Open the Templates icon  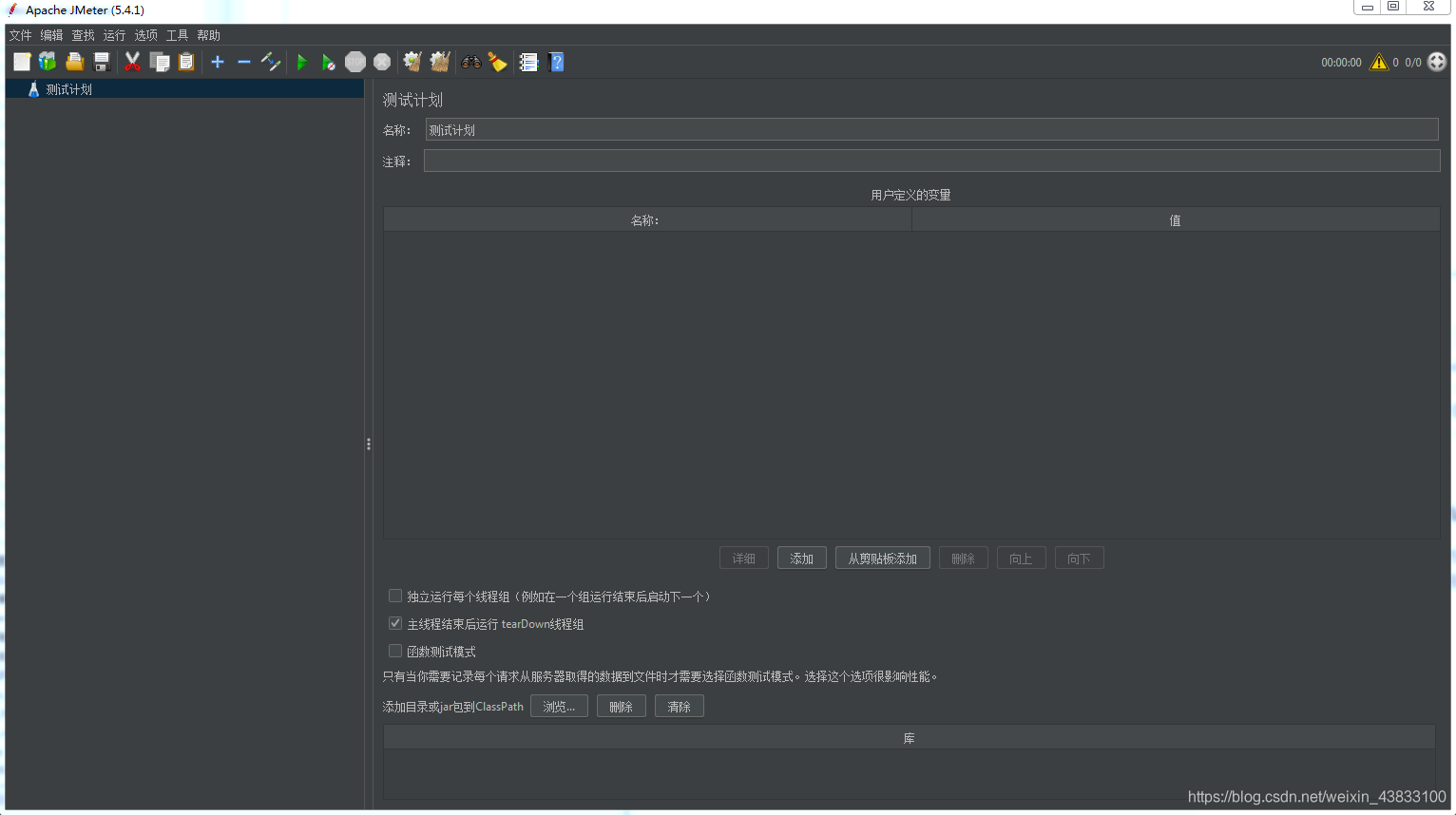point(48,62)
